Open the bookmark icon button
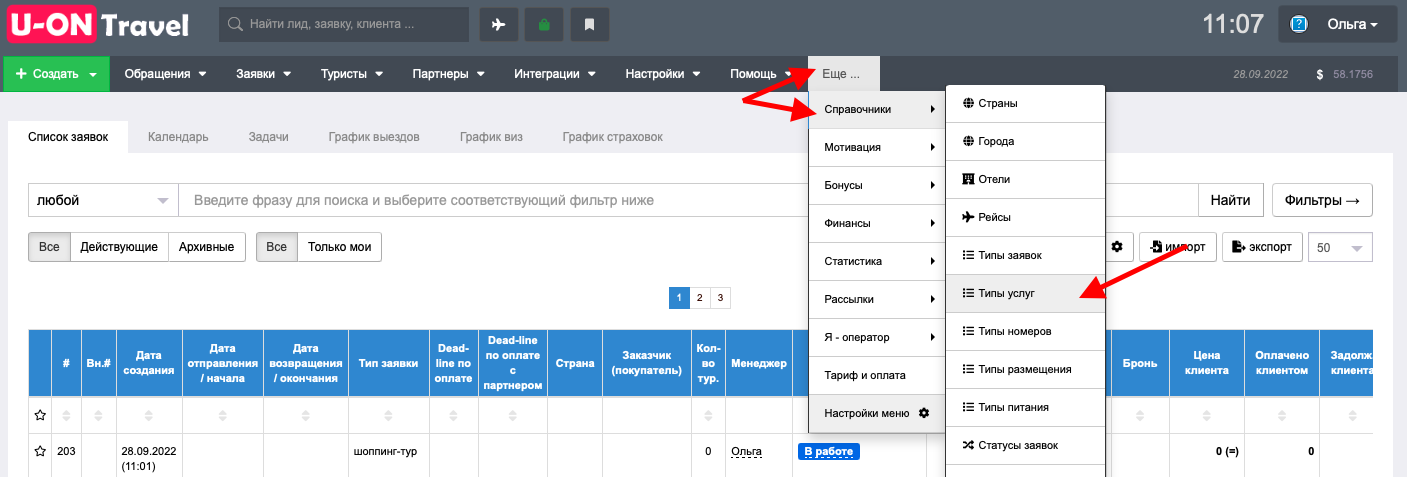The width and height of the screenshot is (1407, 477). click(x=590, y=25)
